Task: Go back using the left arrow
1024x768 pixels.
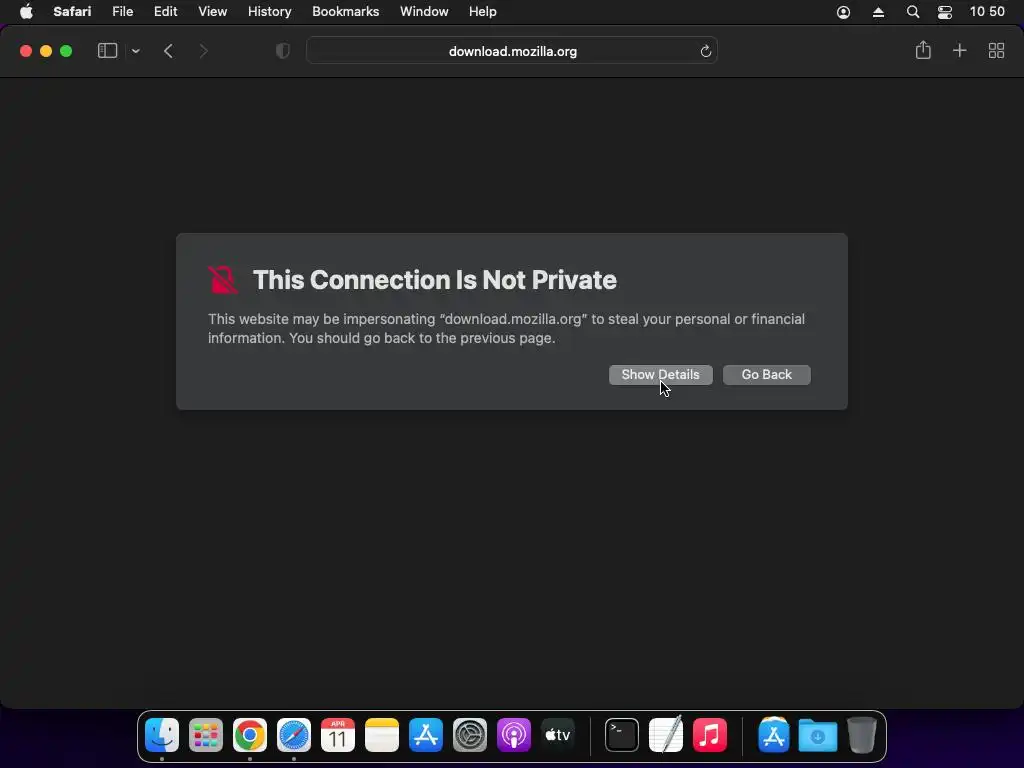Action: point(168,51)
